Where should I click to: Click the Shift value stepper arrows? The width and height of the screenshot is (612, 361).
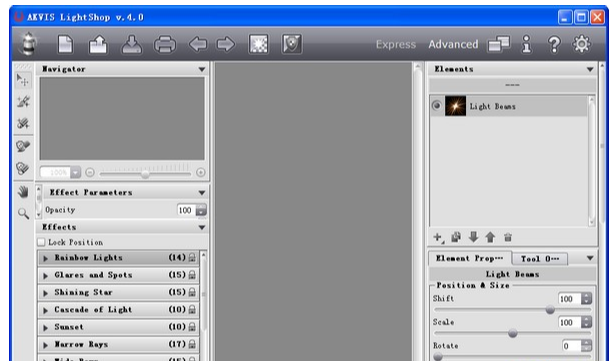[586, 299]
